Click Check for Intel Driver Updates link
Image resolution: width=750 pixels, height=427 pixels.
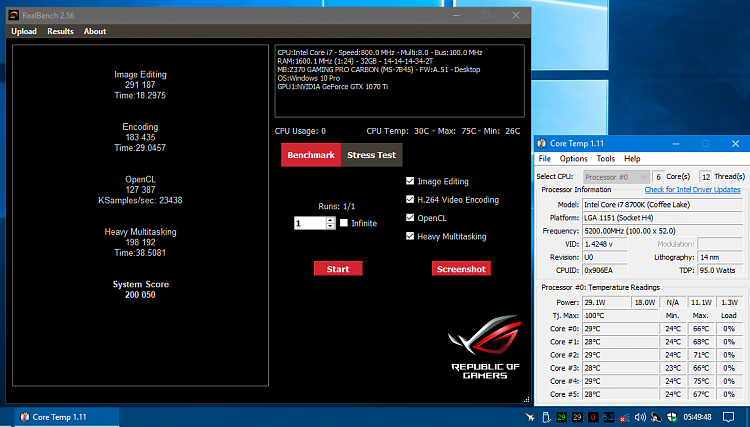[692, 190]
